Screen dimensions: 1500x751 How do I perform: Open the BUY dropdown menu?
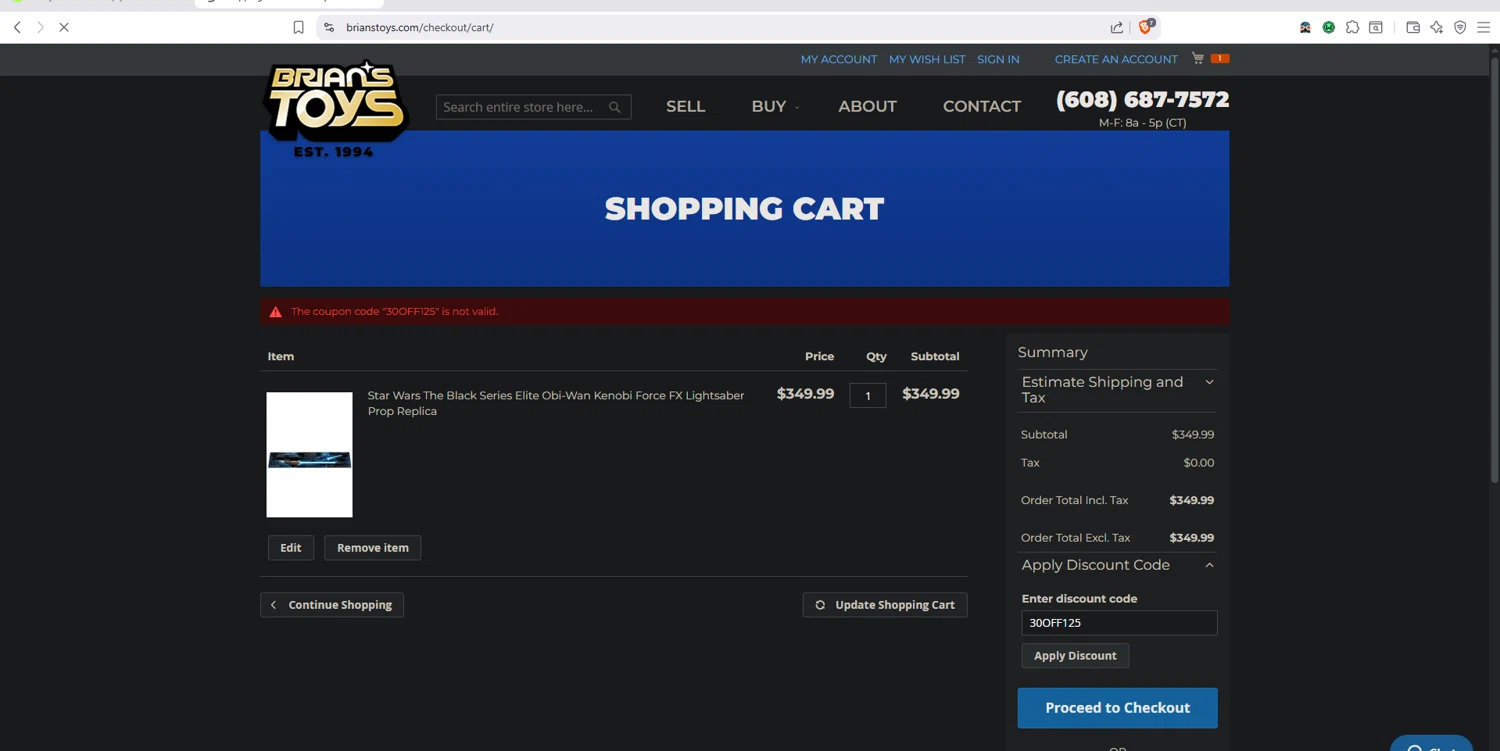pos(775,106)
